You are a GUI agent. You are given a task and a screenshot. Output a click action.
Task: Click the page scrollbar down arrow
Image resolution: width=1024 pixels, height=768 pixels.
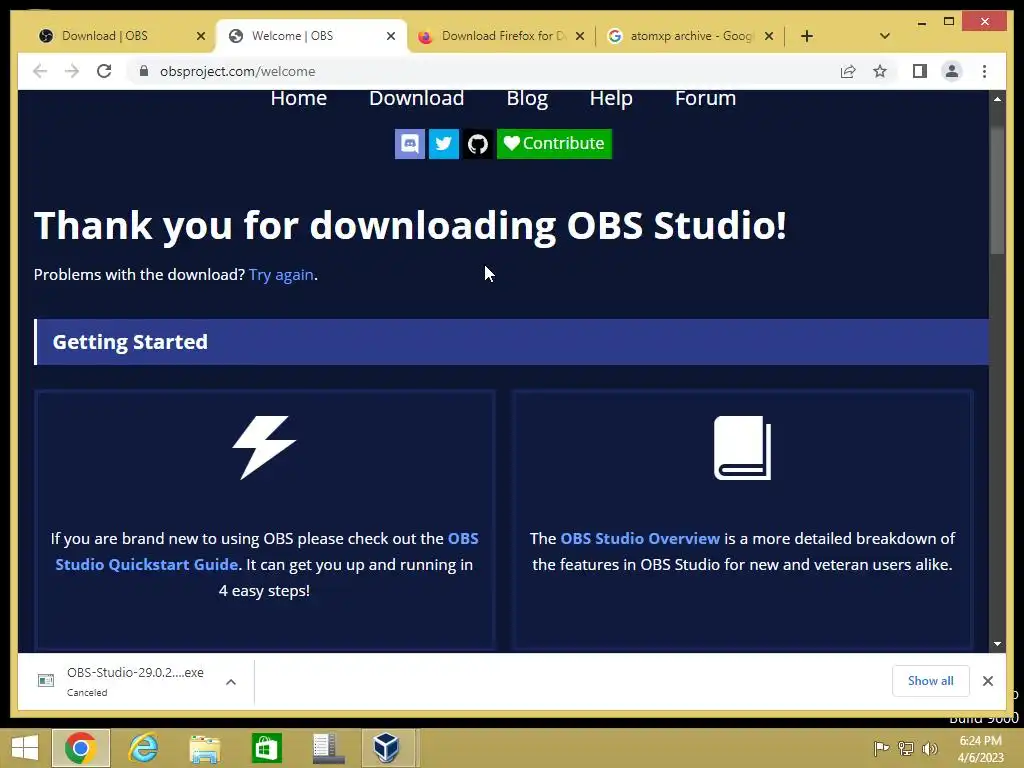click(x=997, y=644)
